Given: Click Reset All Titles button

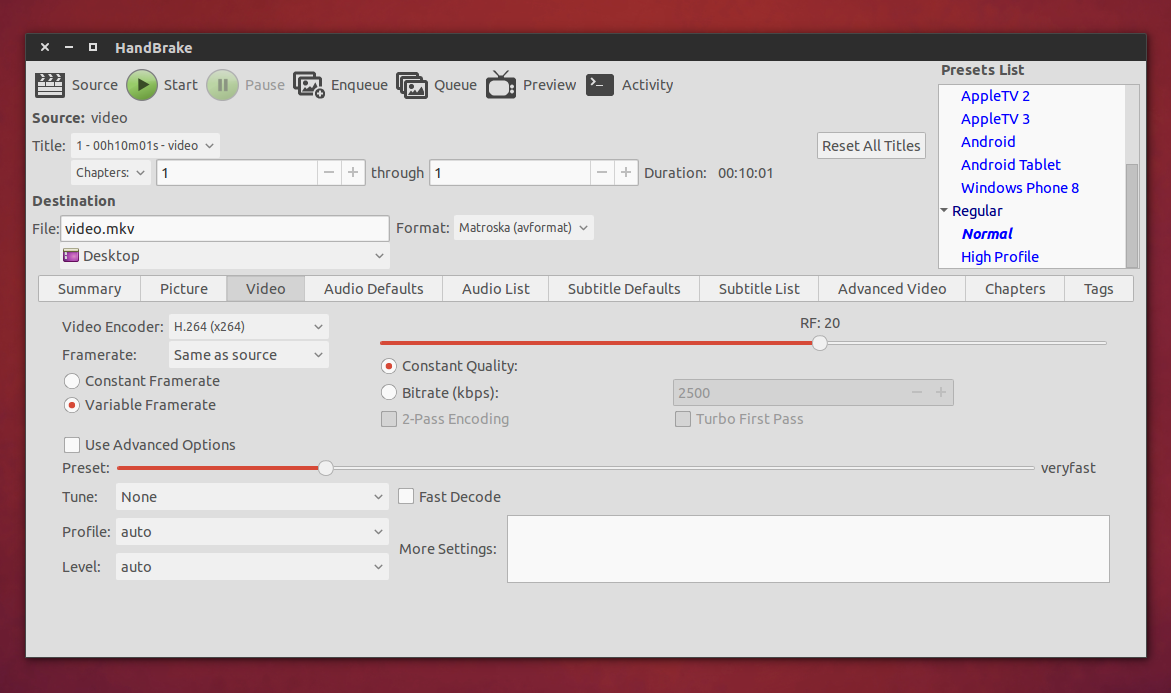Looking at the screenshot, I should point(871,146).
